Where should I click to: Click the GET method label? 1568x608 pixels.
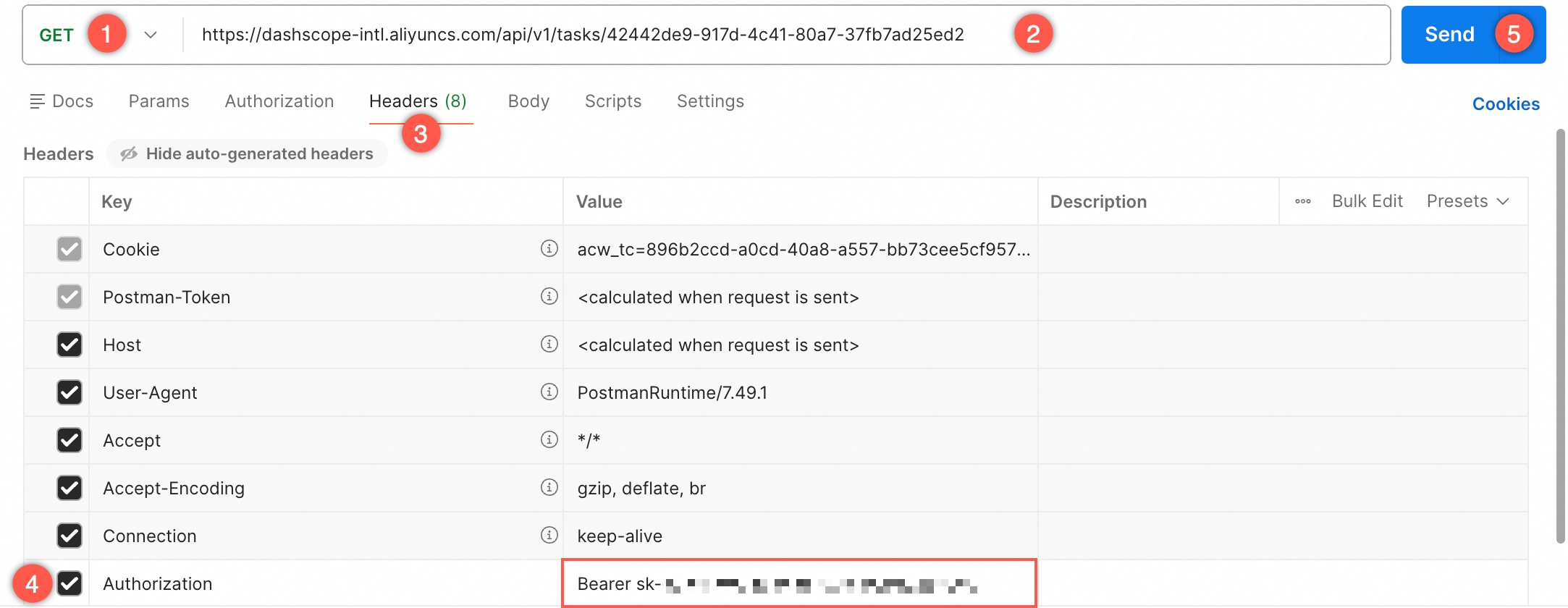(56, 35)
